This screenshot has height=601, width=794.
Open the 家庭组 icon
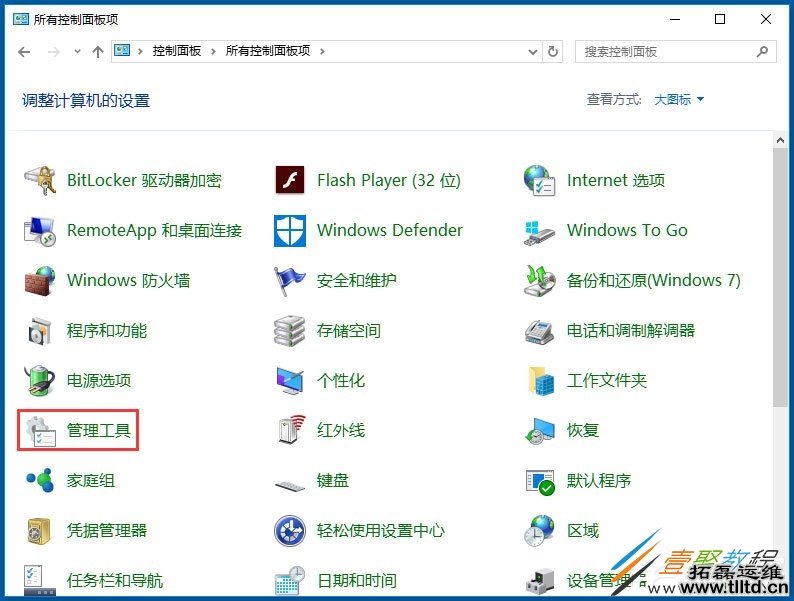point(40,480)
